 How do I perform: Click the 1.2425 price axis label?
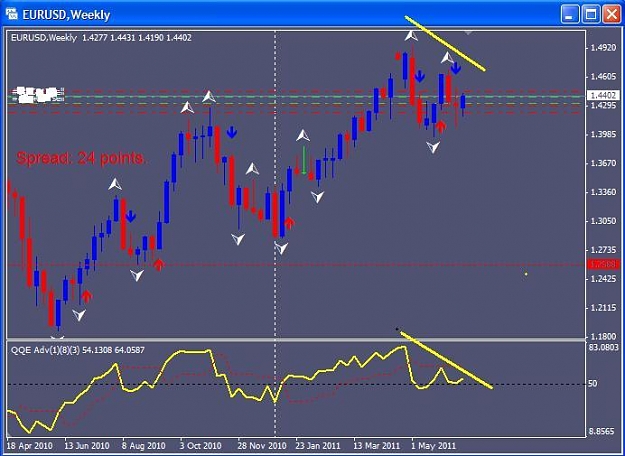(x=602, y=279)
